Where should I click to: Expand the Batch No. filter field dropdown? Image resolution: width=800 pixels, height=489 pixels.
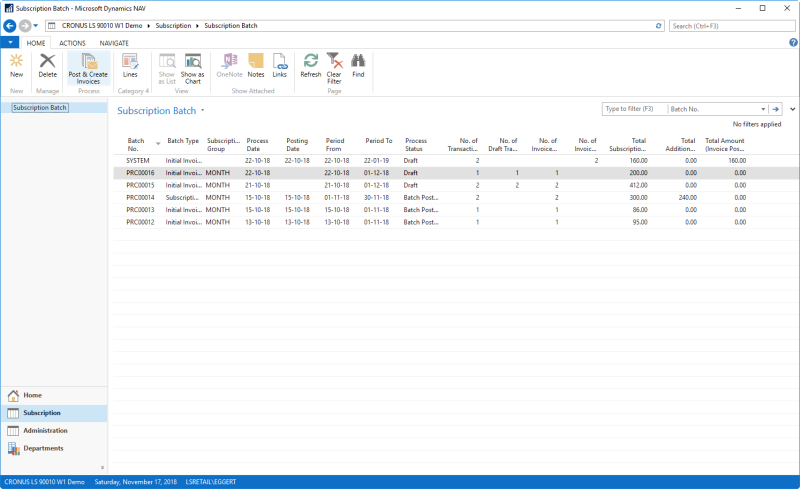coord(763,108)
